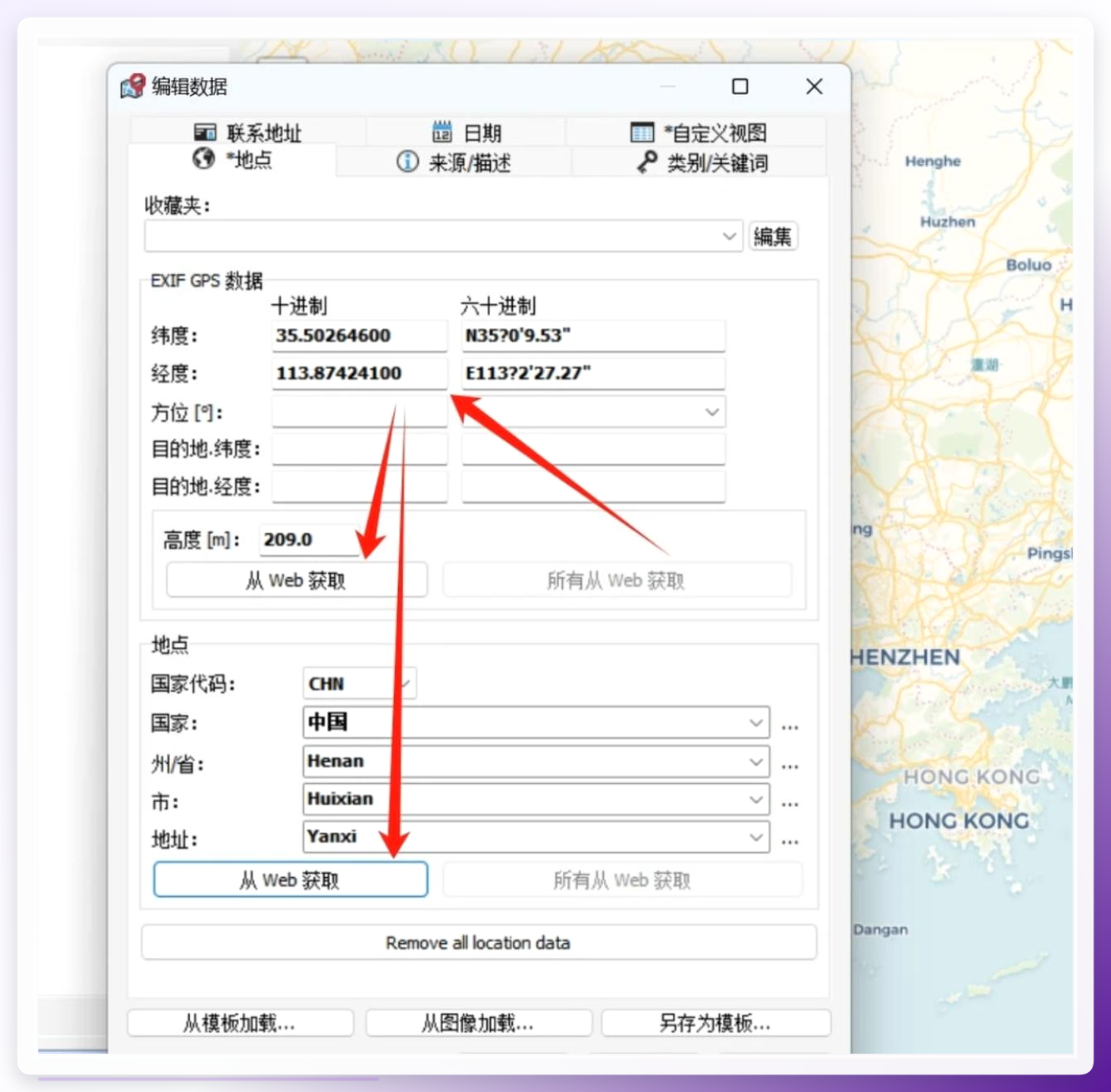Click the sexagesimal 目的地.经度 field

tap(593, 487)
